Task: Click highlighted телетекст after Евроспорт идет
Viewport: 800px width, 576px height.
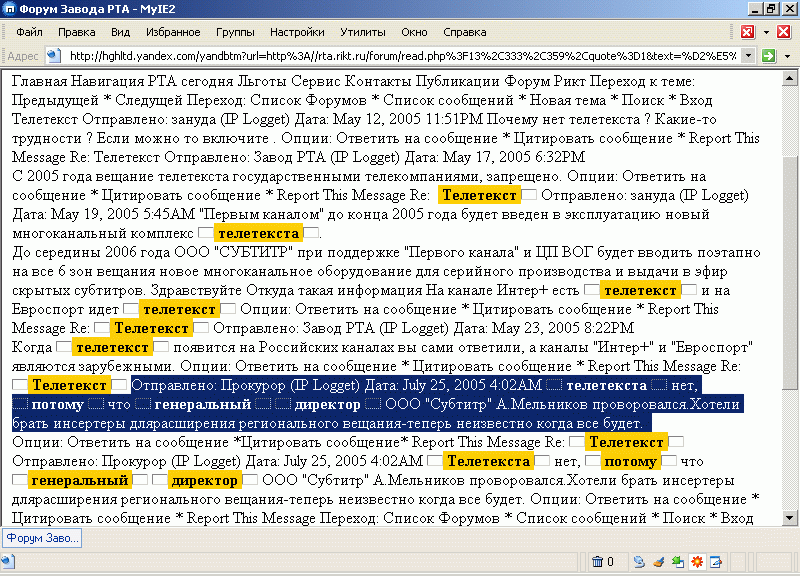Action: click(x=179, y=309)
